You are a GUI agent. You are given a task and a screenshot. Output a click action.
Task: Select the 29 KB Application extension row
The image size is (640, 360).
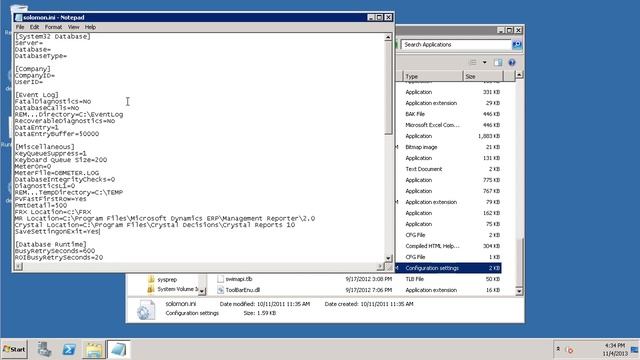[x=448, y=103]
